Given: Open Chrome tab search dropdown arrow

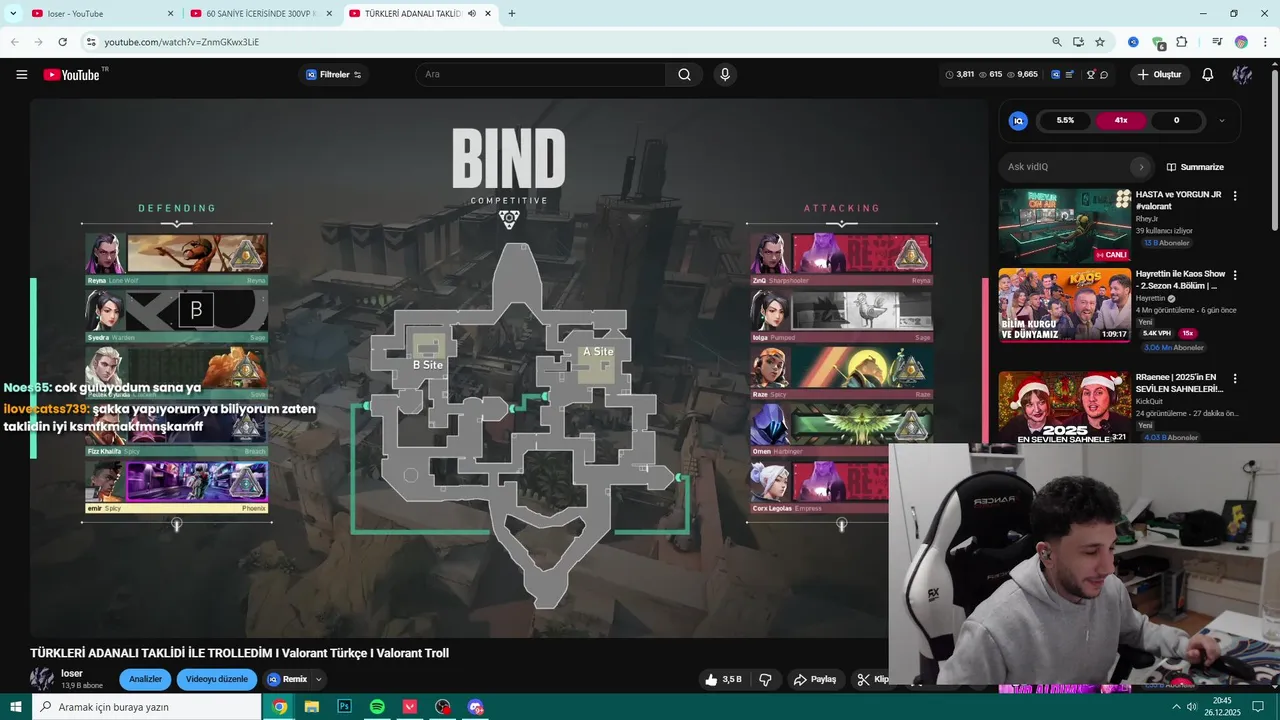Looking at the screenshot, I should [13, 14].
